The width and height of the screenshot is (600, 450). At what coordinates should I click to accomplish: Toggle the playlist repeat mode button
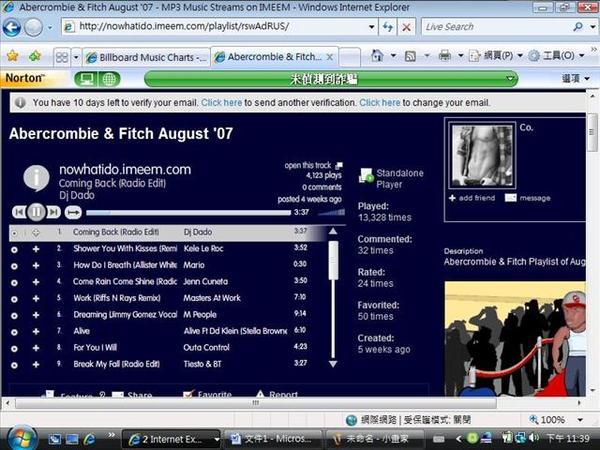73,212
